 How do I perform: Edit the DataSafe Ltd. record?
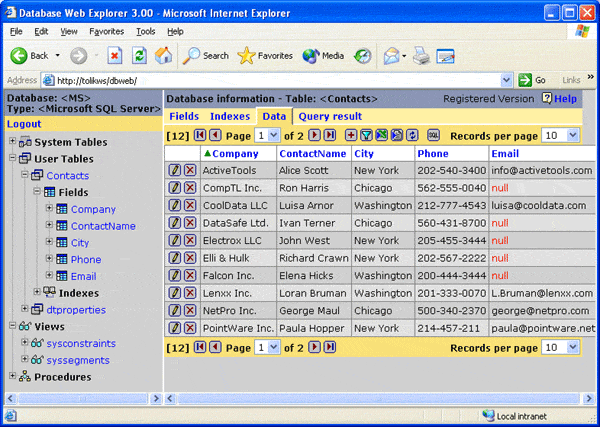[174, 223]
